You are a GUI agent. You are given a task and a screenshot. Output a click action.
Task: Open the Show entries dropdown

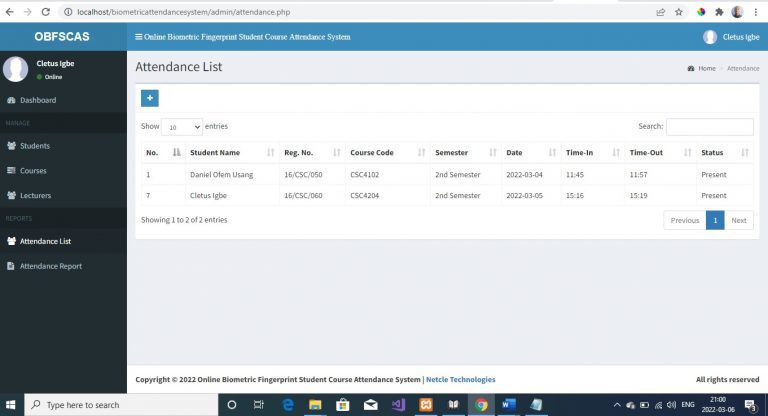pyautogui.click(x=182, y=127)
